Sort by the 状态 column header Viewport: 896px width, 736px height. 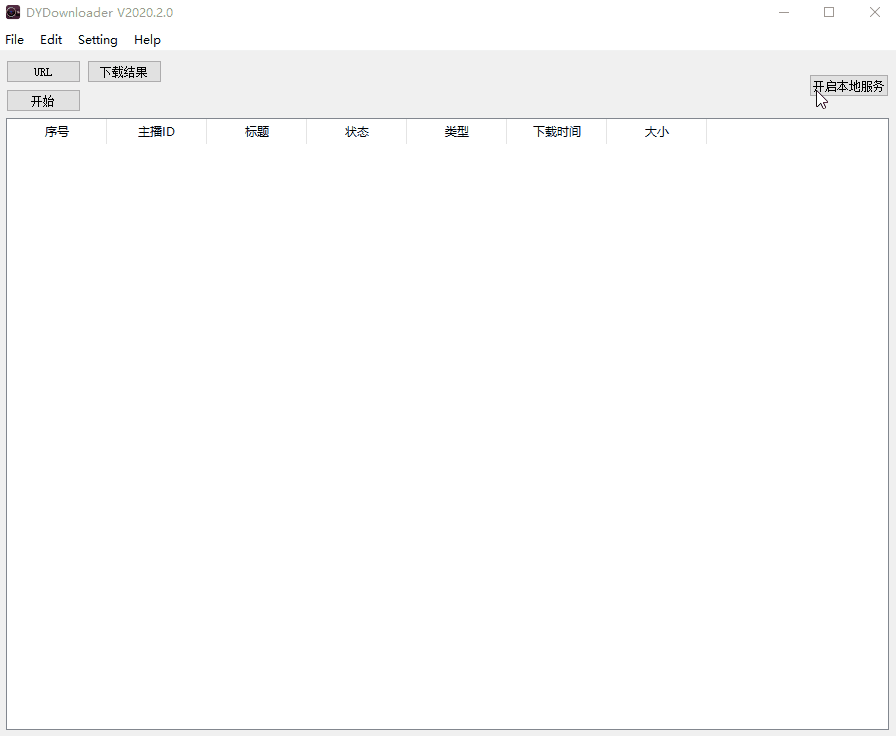pyautogui.click(x=357, y=132)
